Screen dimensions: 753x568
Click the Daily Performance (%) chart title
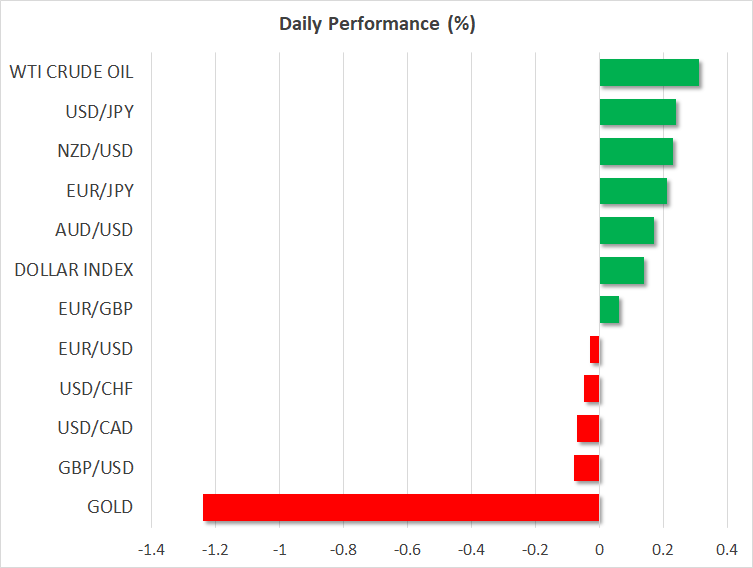click(376, 24)
